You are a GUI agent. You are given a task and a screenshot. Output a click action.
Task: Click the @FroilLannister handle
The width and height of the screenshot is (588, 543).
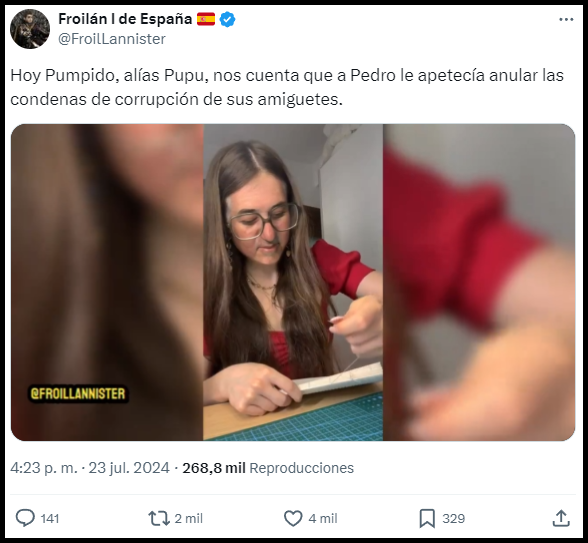pos(112,39)
